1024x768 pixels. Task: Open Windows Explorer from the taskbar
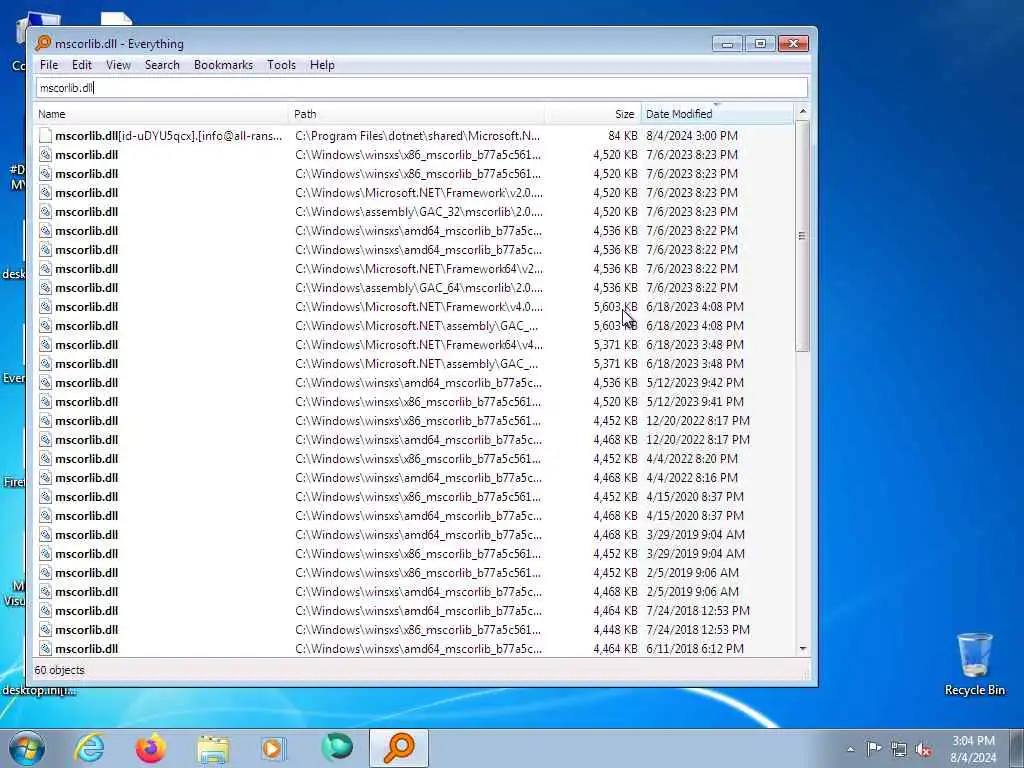[213, 748]
